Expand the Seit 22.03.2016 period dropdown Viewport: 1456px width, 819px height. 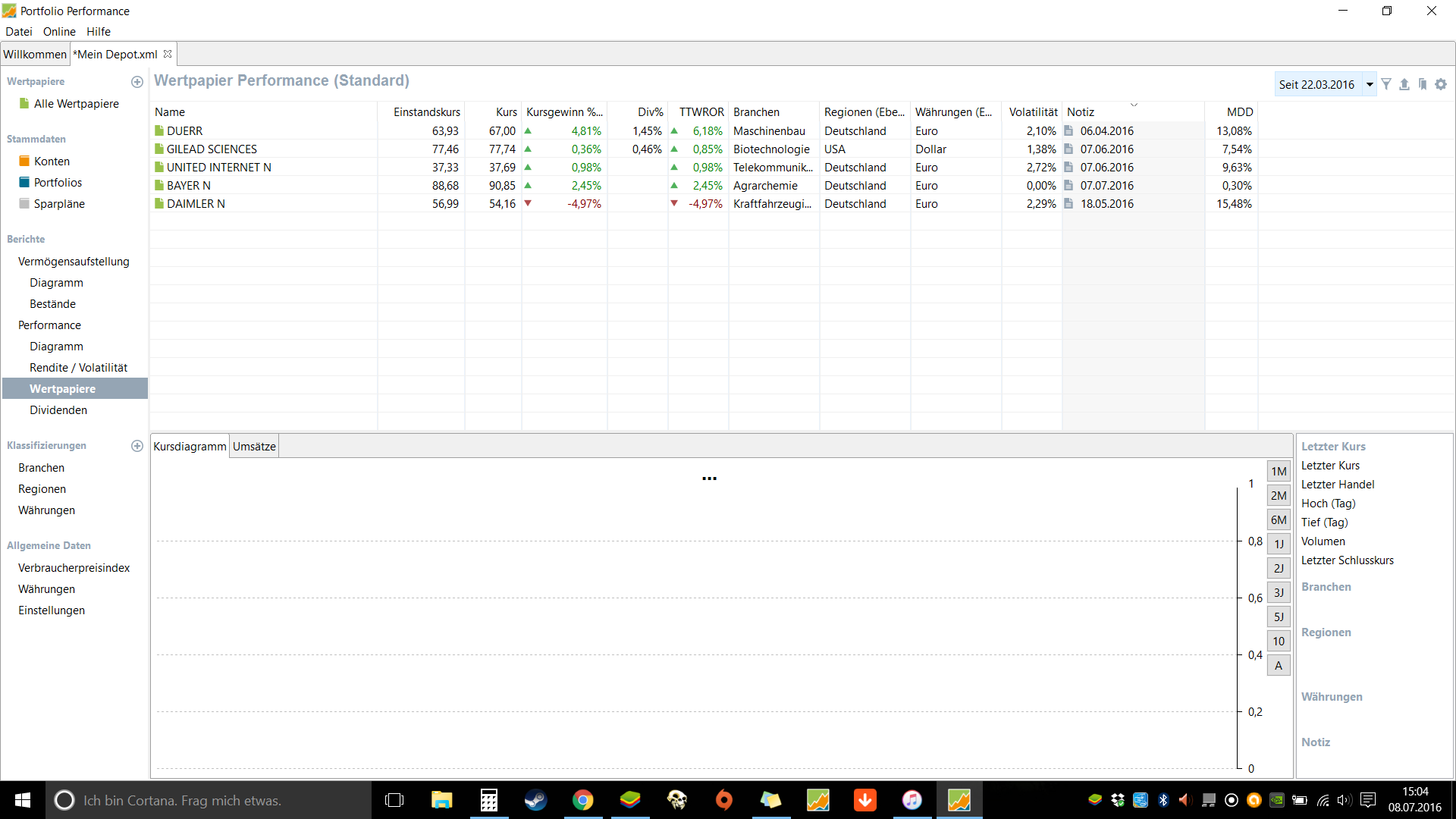pyautogui.click(x=1370, y=84)
